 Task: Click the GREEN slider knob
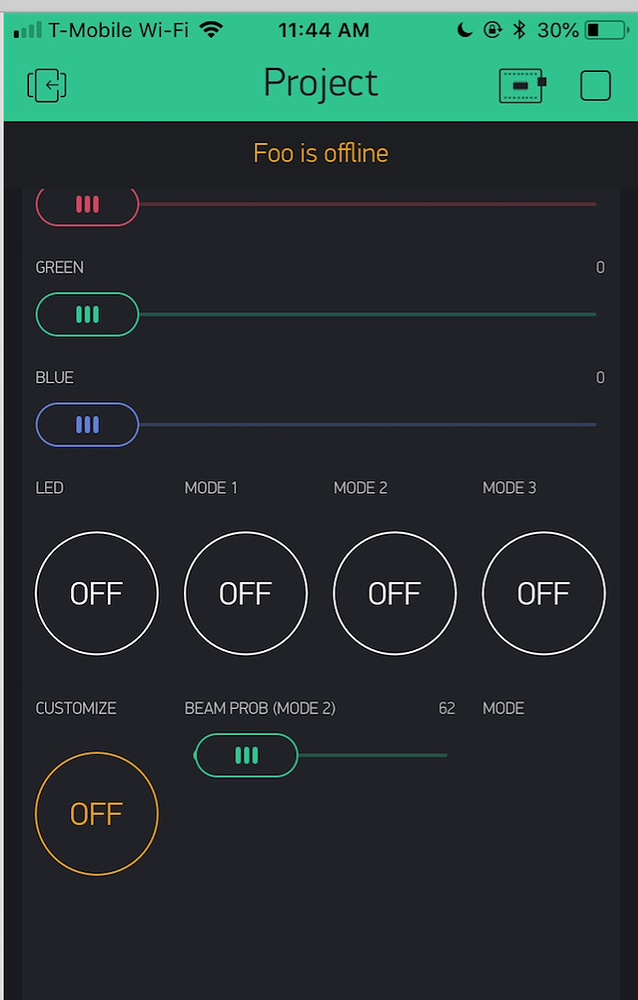(87, 314)
